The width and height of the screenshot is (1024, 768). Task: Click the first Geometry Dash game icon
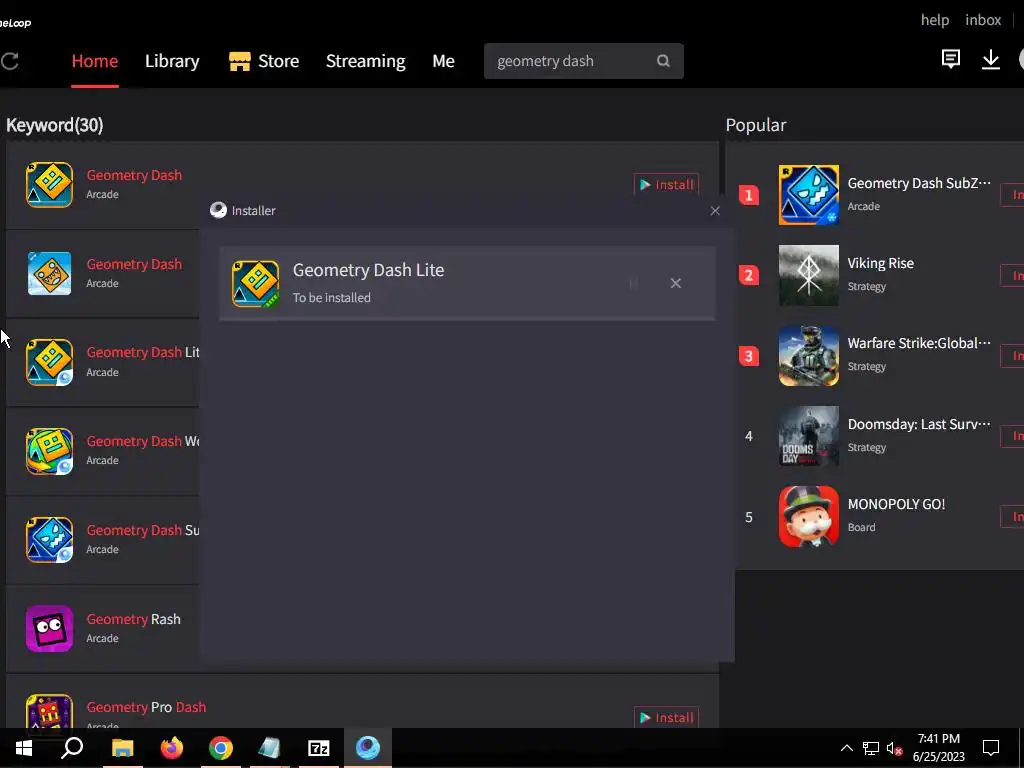point(49,185)
